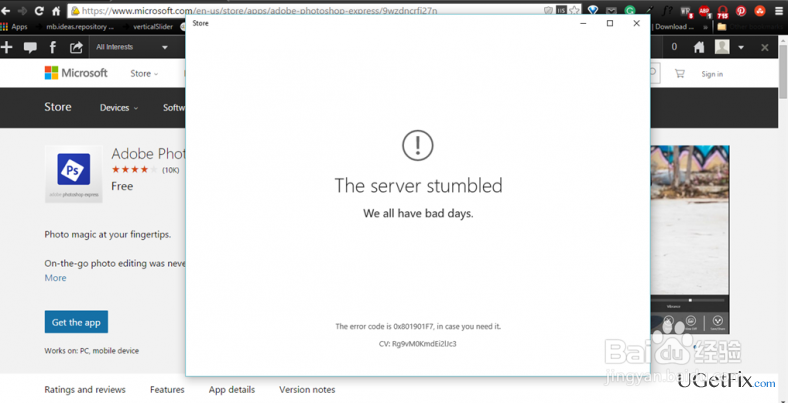
Task: Click the error code 0x801901F7 text
Action: (418, 327)
